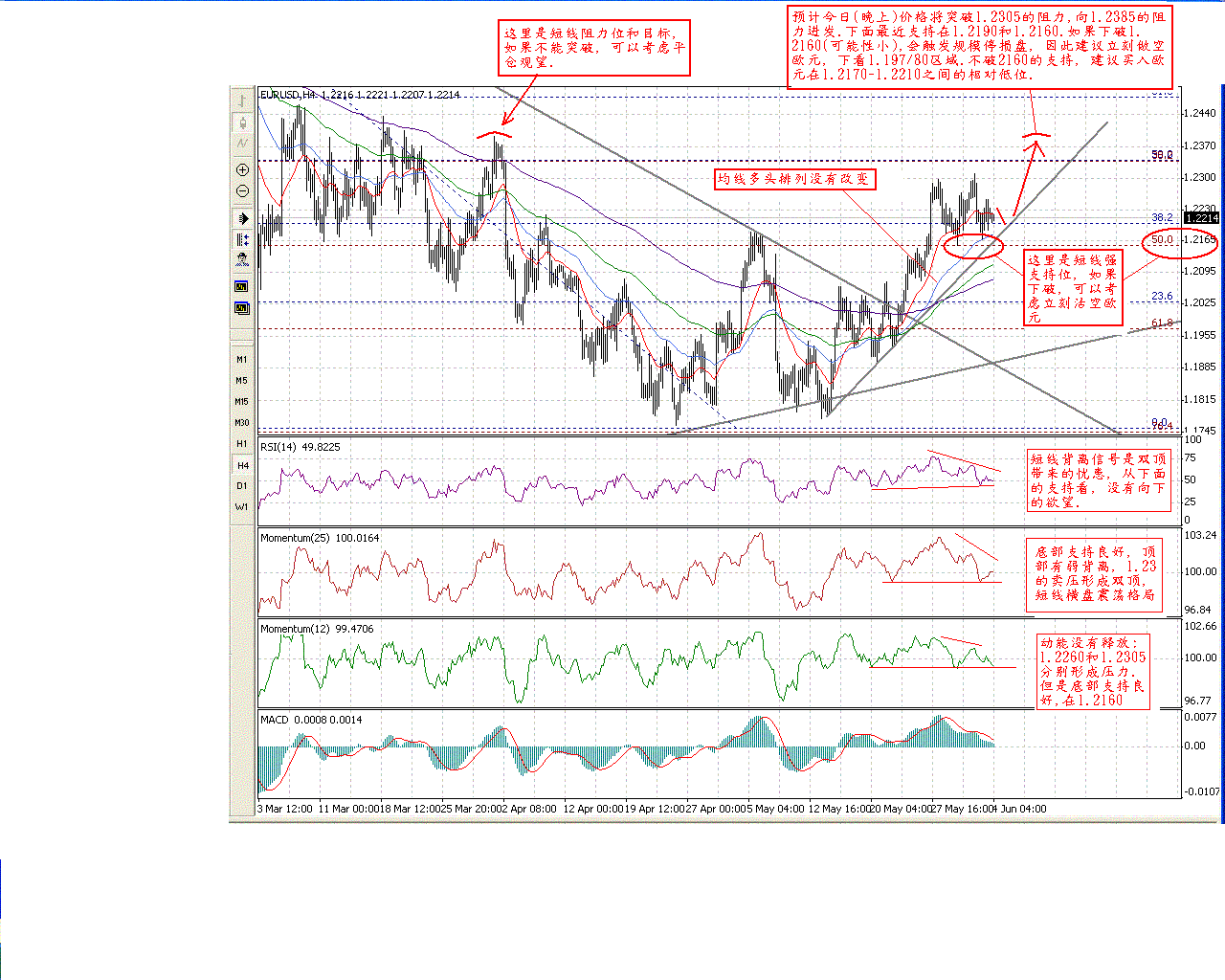Switch chart to candlestick mode
The height and width of the screenshot is (980, 1225).
coord(242,122)
